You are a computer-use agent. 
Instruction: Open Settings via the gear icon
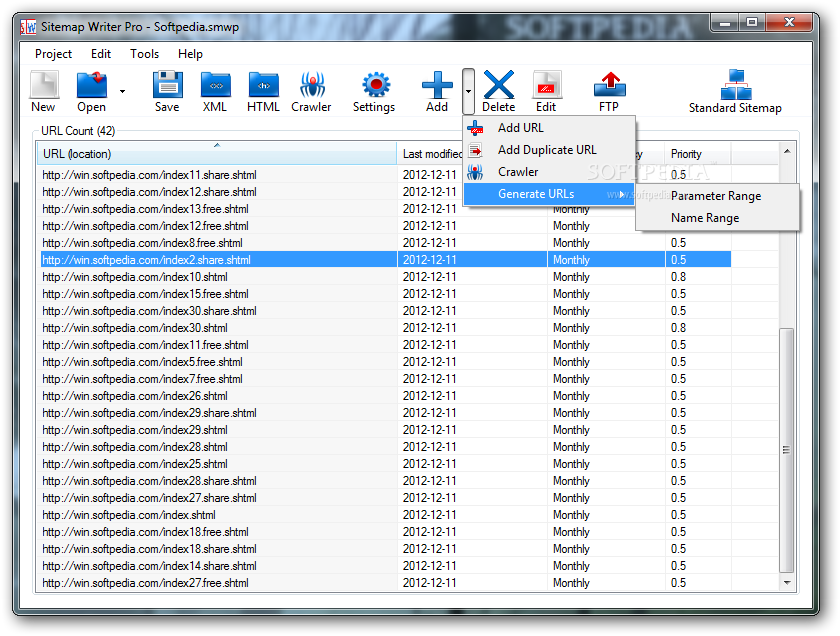point(374,85)
